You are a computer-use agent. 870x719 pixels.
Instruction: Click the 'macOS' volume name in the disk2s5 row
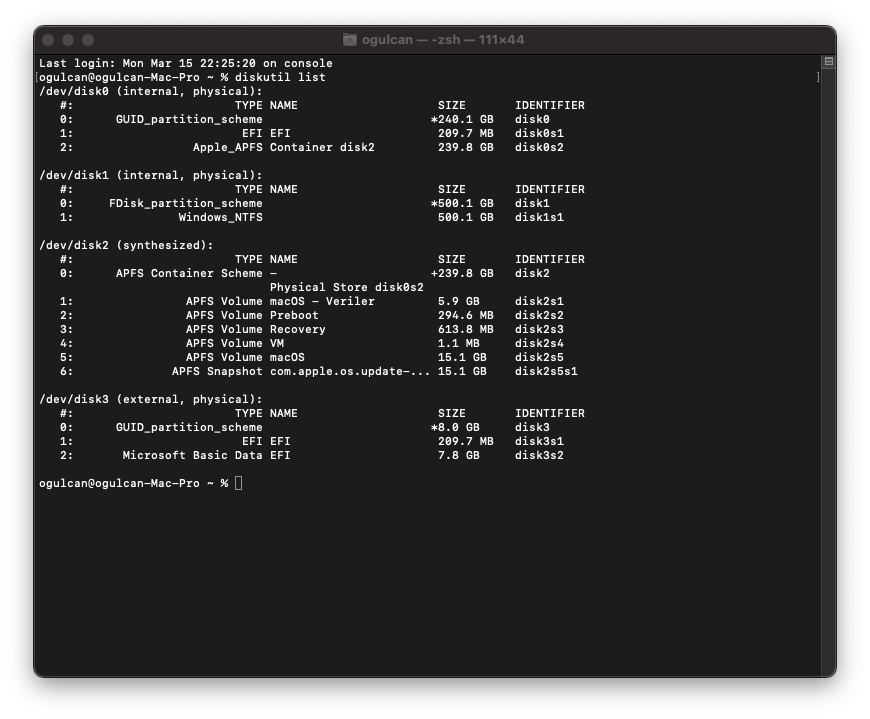tap(287, 357)
